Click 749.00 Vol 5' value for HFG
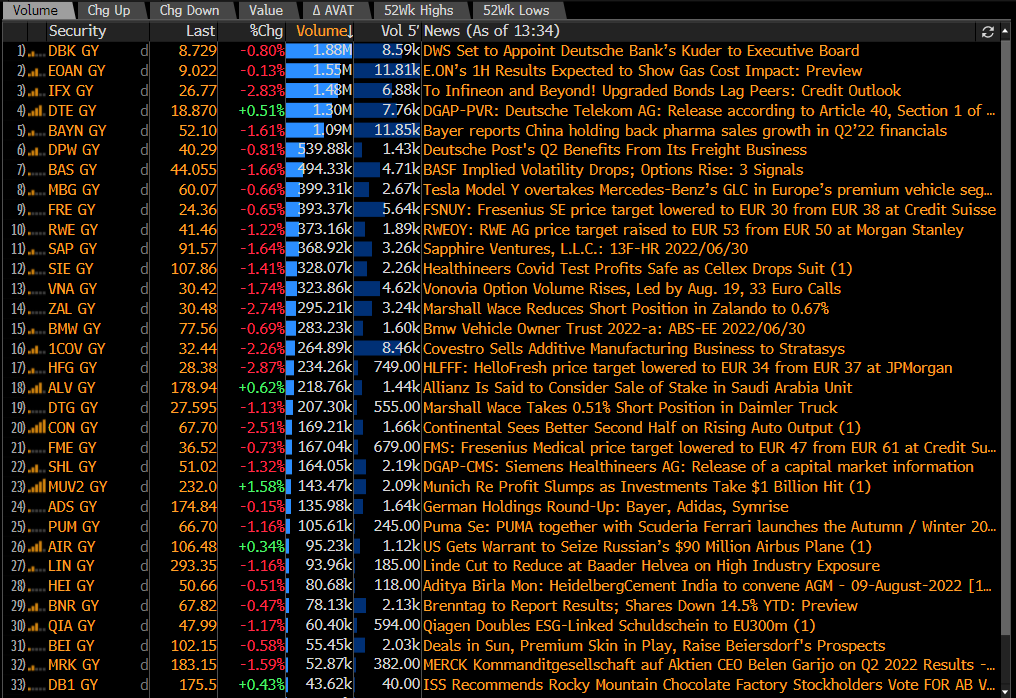This screenshot has height=698, width=1016. point(397,368)
